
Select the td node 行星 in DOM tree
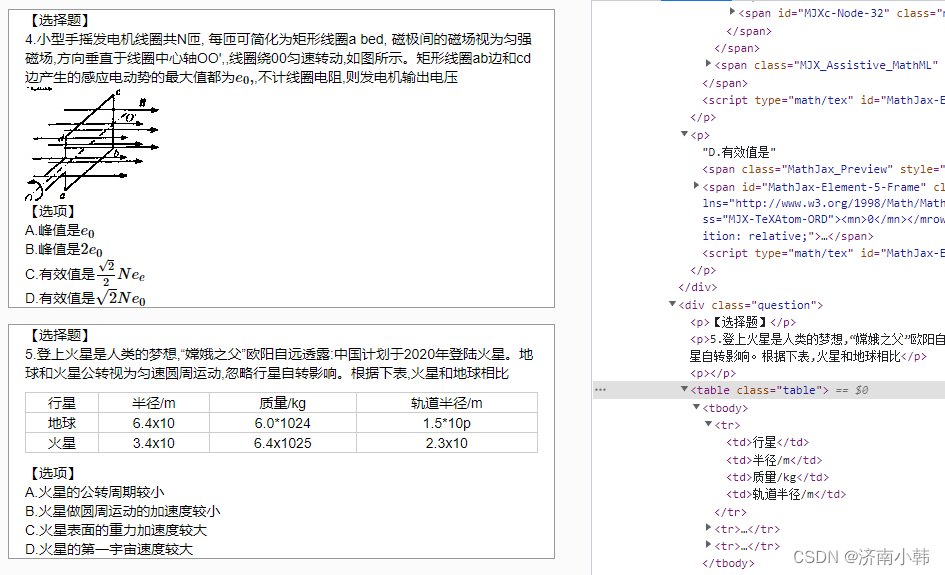767,442
